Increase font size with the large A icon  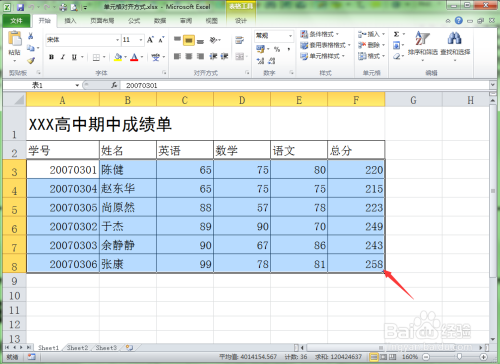pyautogui.click(x=150, y=40)
